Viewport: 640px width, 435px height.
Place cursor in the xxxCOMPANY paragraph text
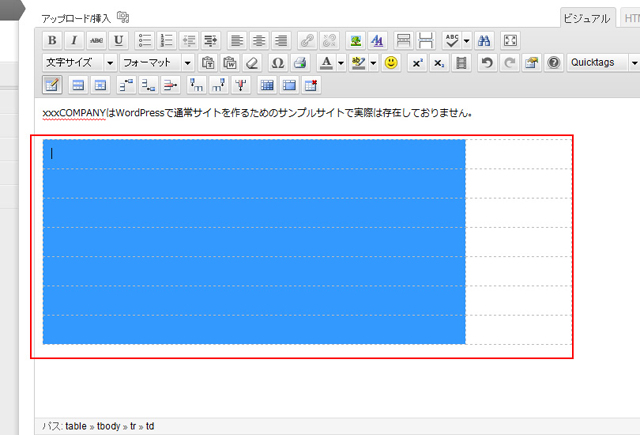[x=257, y=113]
